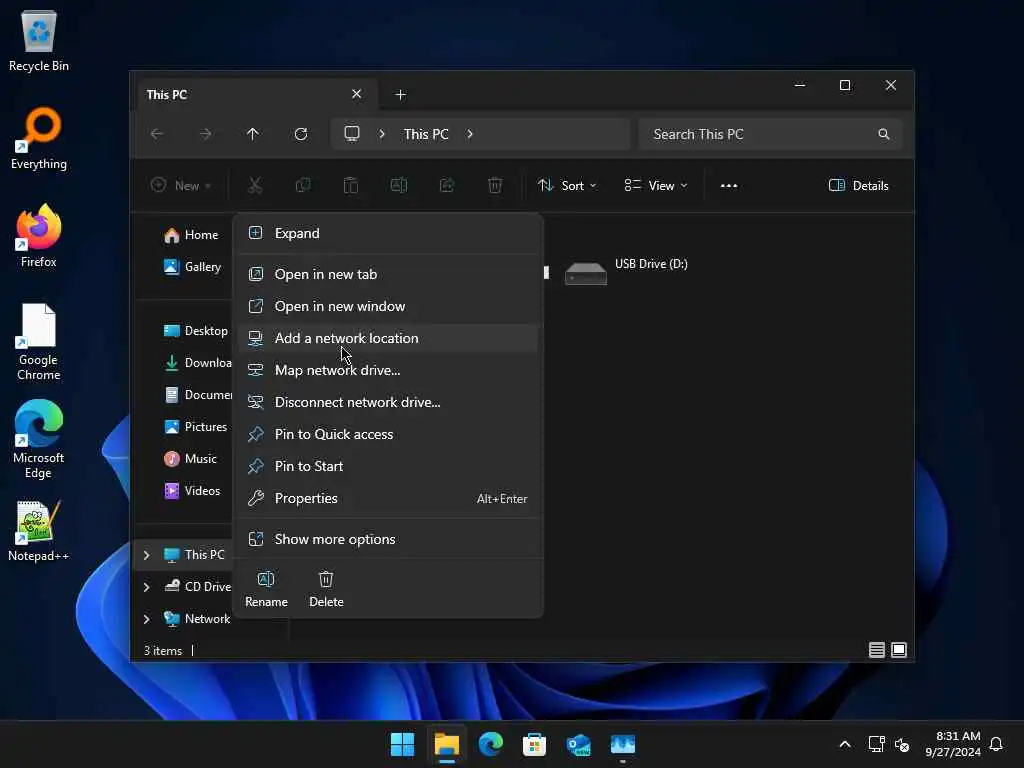
Task: Refresh the This PC view
Action: pyautogui.click(x=300, y=134)
